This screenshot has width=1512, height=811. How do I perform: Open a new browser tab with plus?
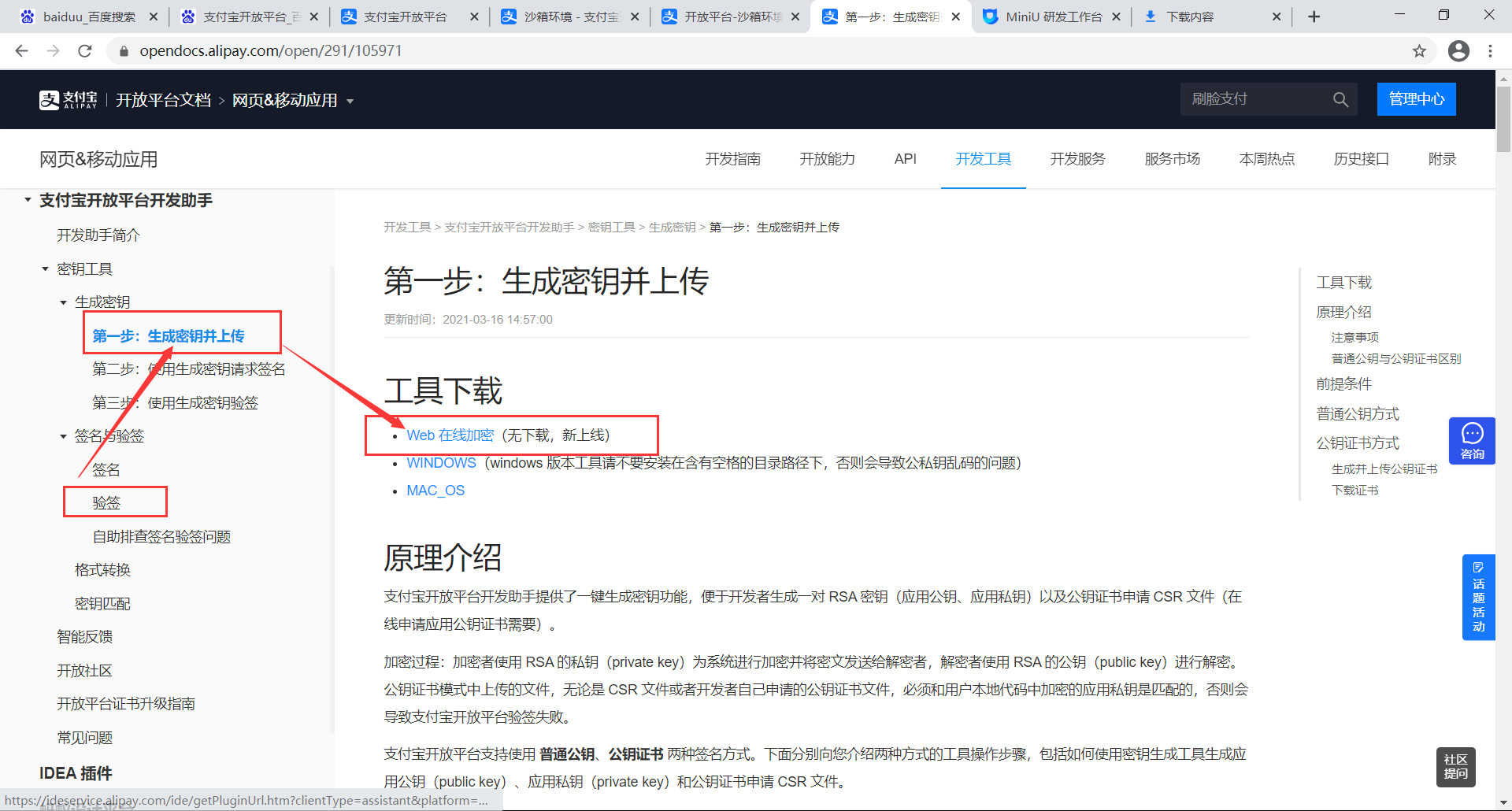click(1314, 17)
